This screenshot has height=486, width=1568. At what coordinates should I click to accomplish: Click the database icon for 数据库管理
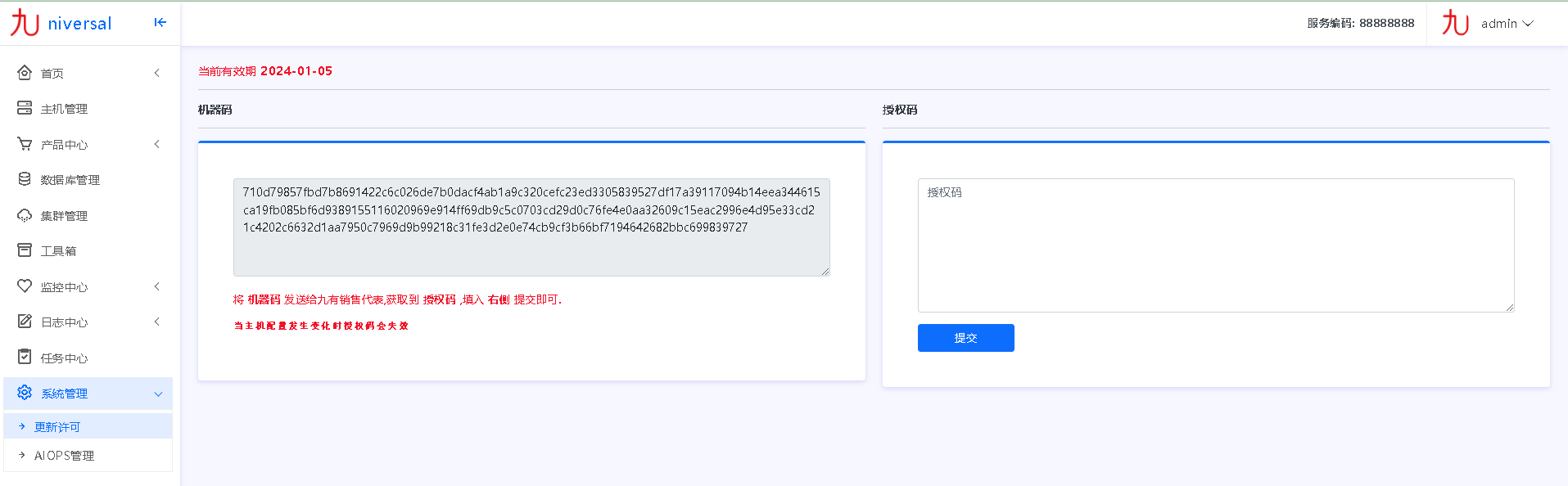pos(25,179)
